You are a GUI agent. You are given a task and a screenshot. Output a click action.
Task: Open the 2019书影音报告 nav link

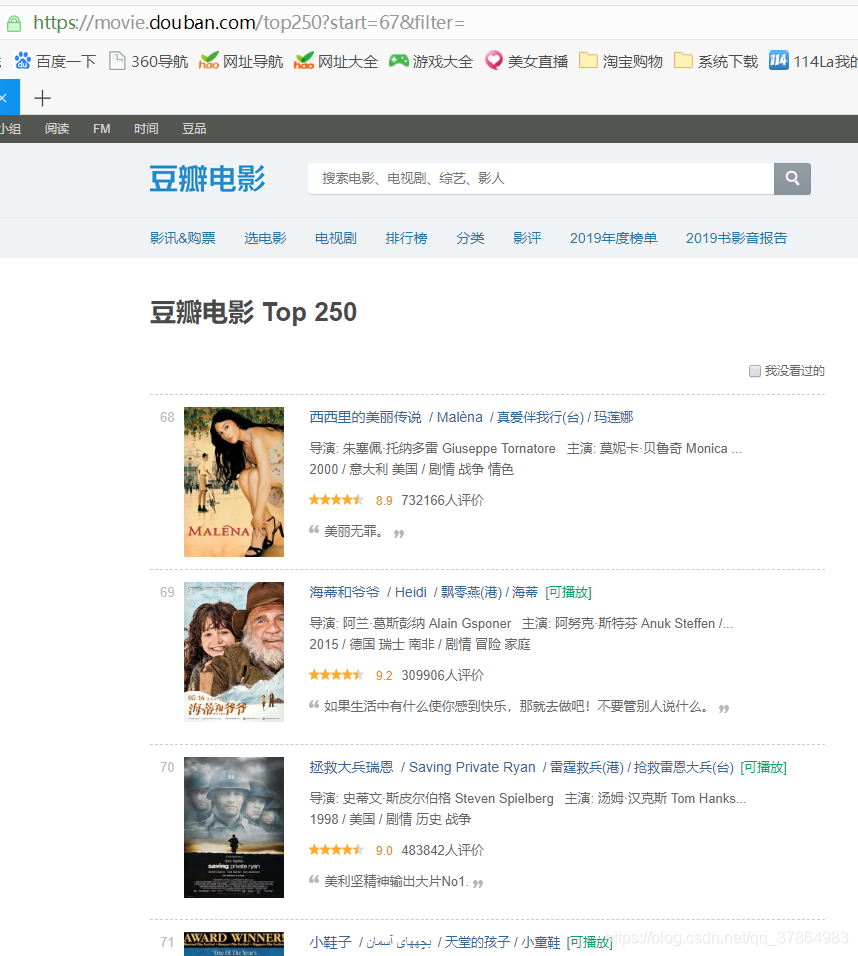point(736,238)
